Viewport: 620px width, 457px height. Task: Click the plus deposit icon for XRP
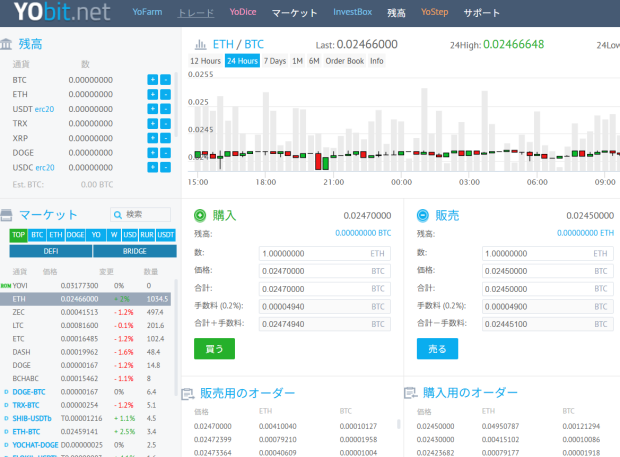(x=153, y=138)
